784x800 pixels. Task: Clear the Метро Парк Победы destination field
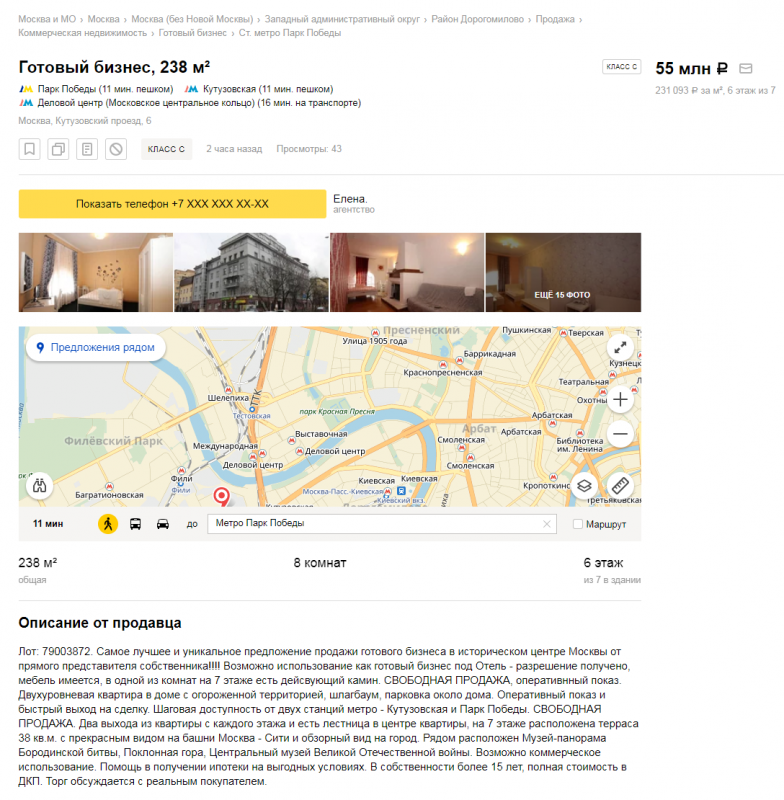point(547,524)
